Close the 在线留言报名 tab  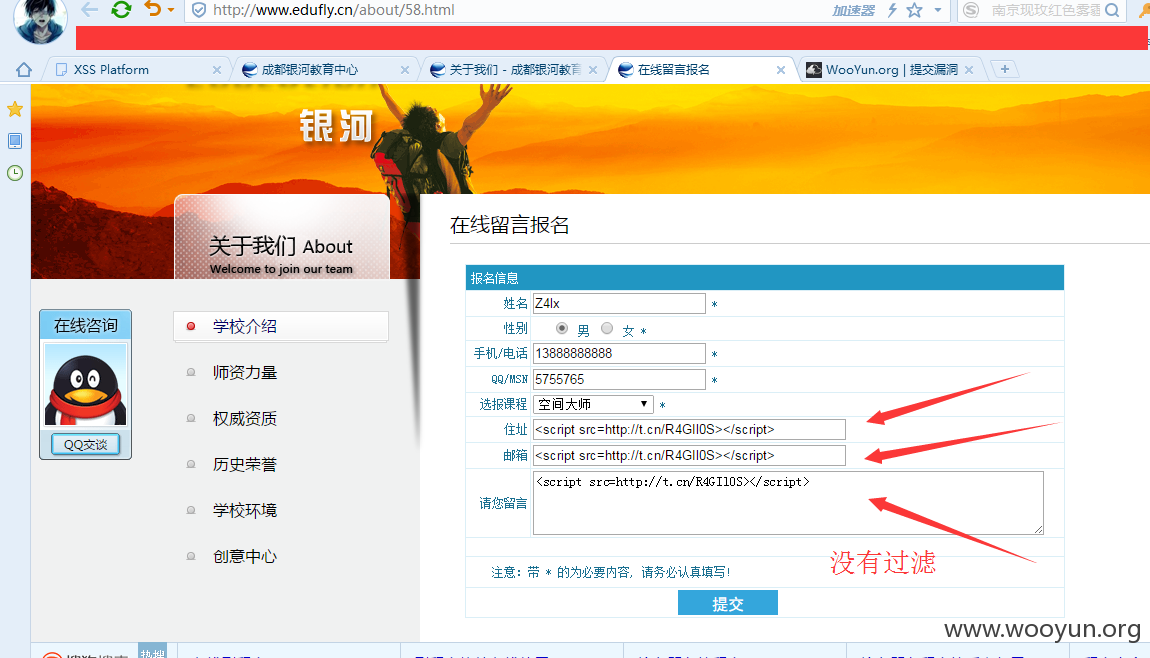[x=781, y=70]
